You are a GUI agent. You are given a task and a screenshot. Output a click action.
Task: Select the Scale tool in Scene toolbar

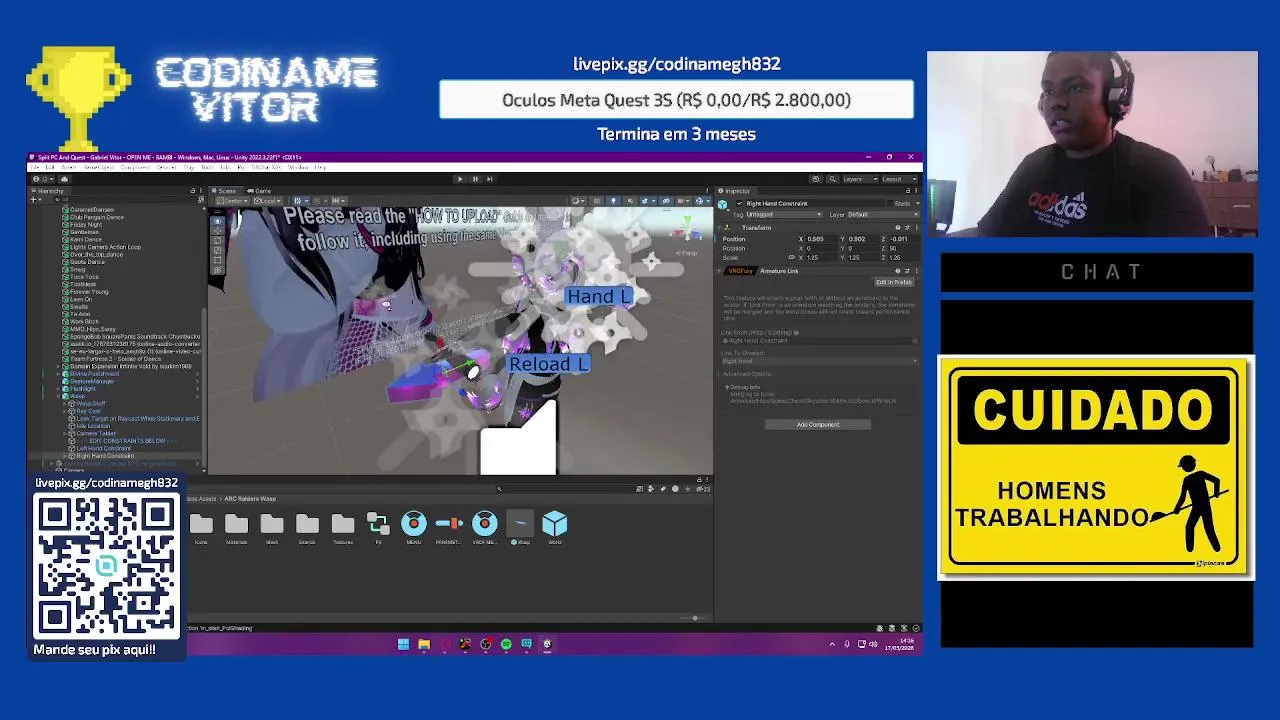(x=217, y=250)
